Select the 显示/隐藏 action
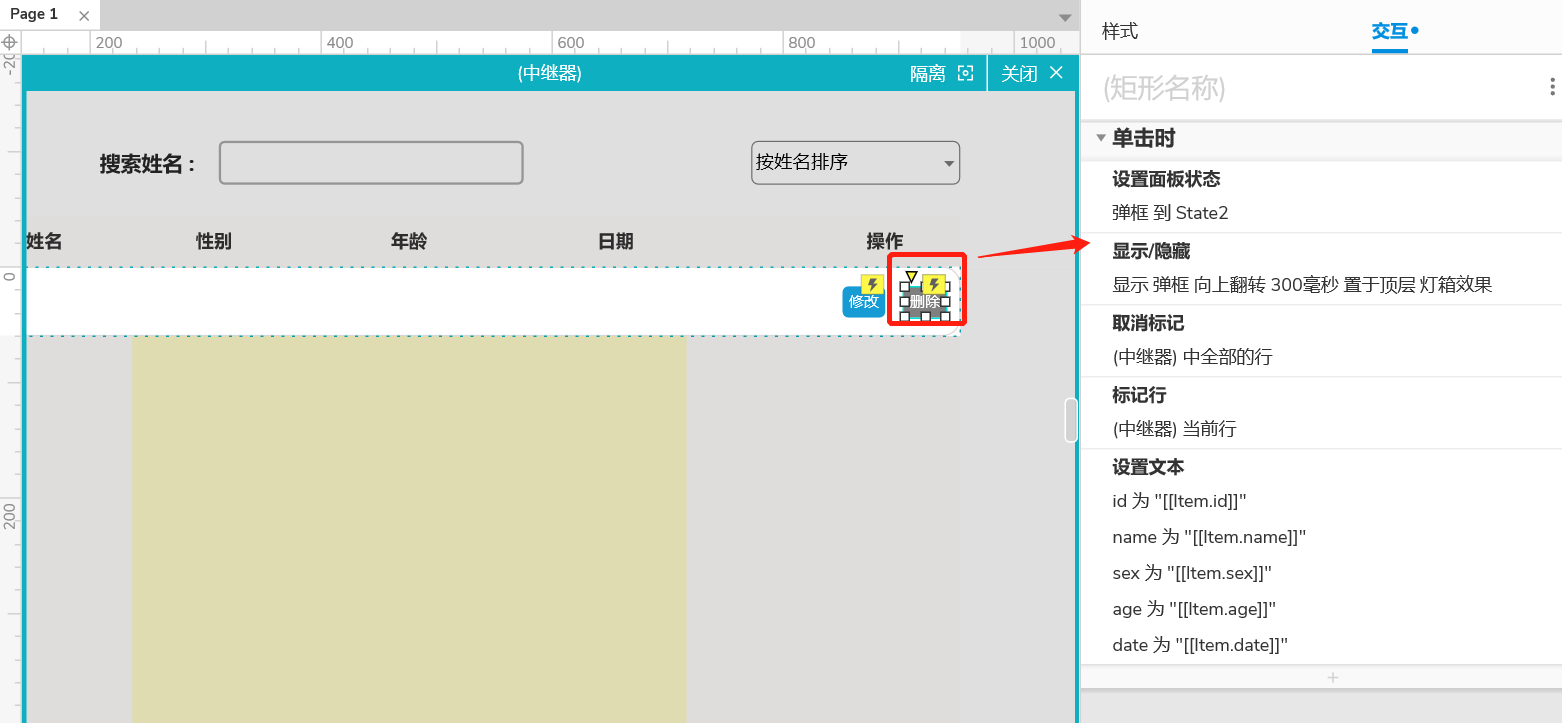1562x723 pixels. (x=1151, y=251)
